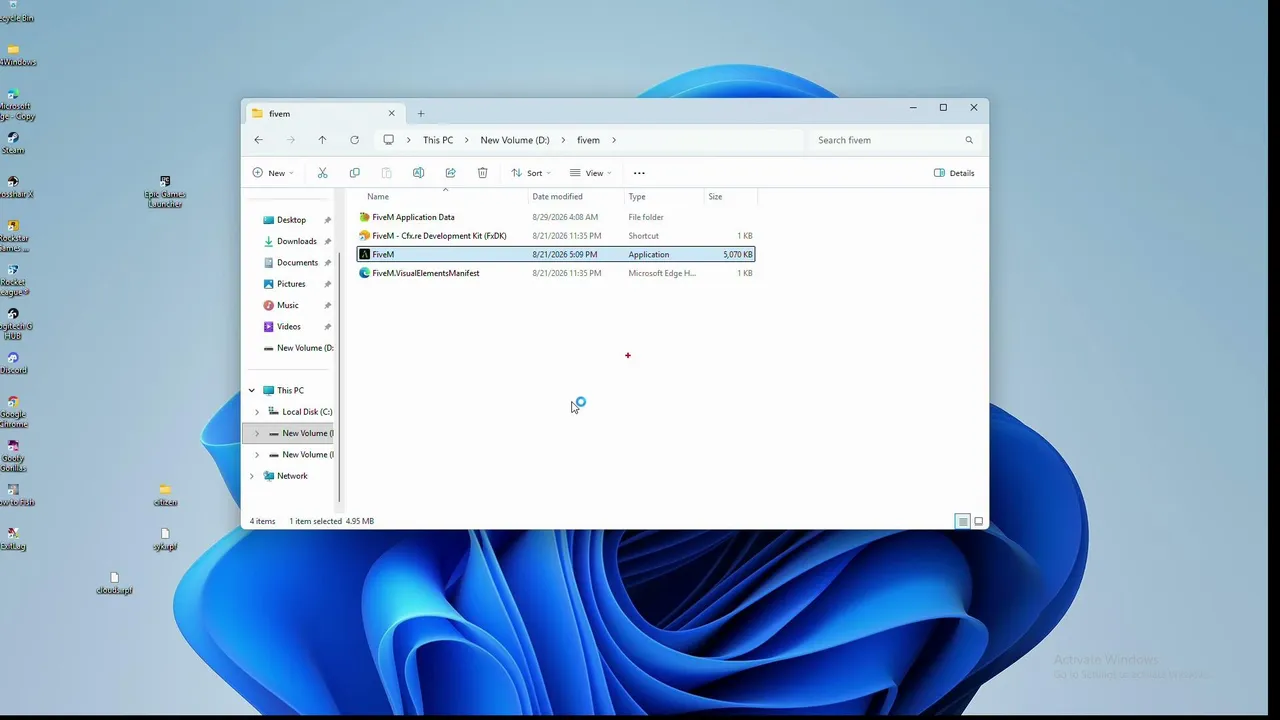
Task: Click the chevron after New Volume (D:) in address bar
Action: tap(563, 140)
